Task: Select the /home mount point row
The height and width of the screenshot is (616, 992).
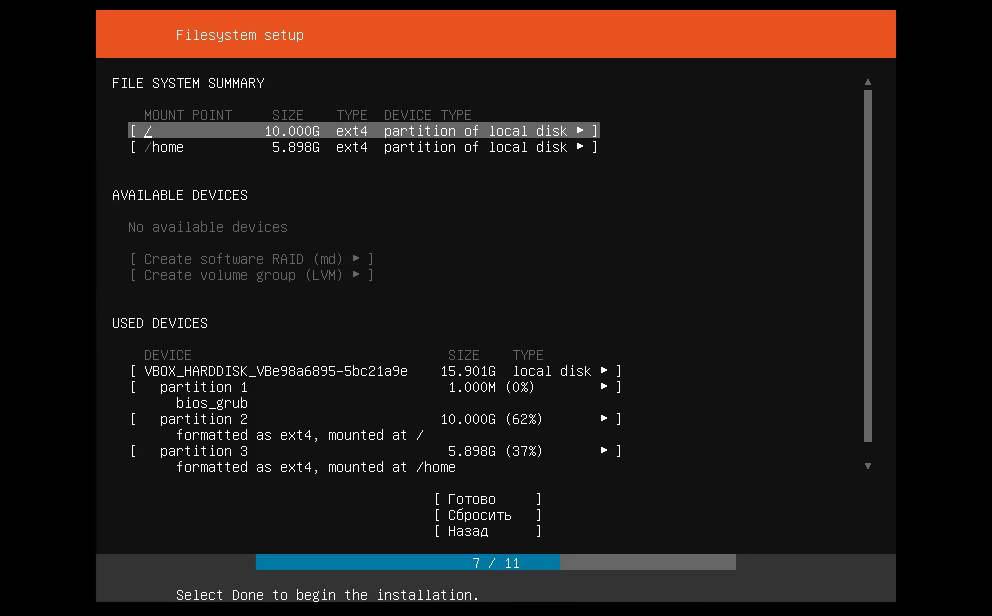Action: point(363,147)
